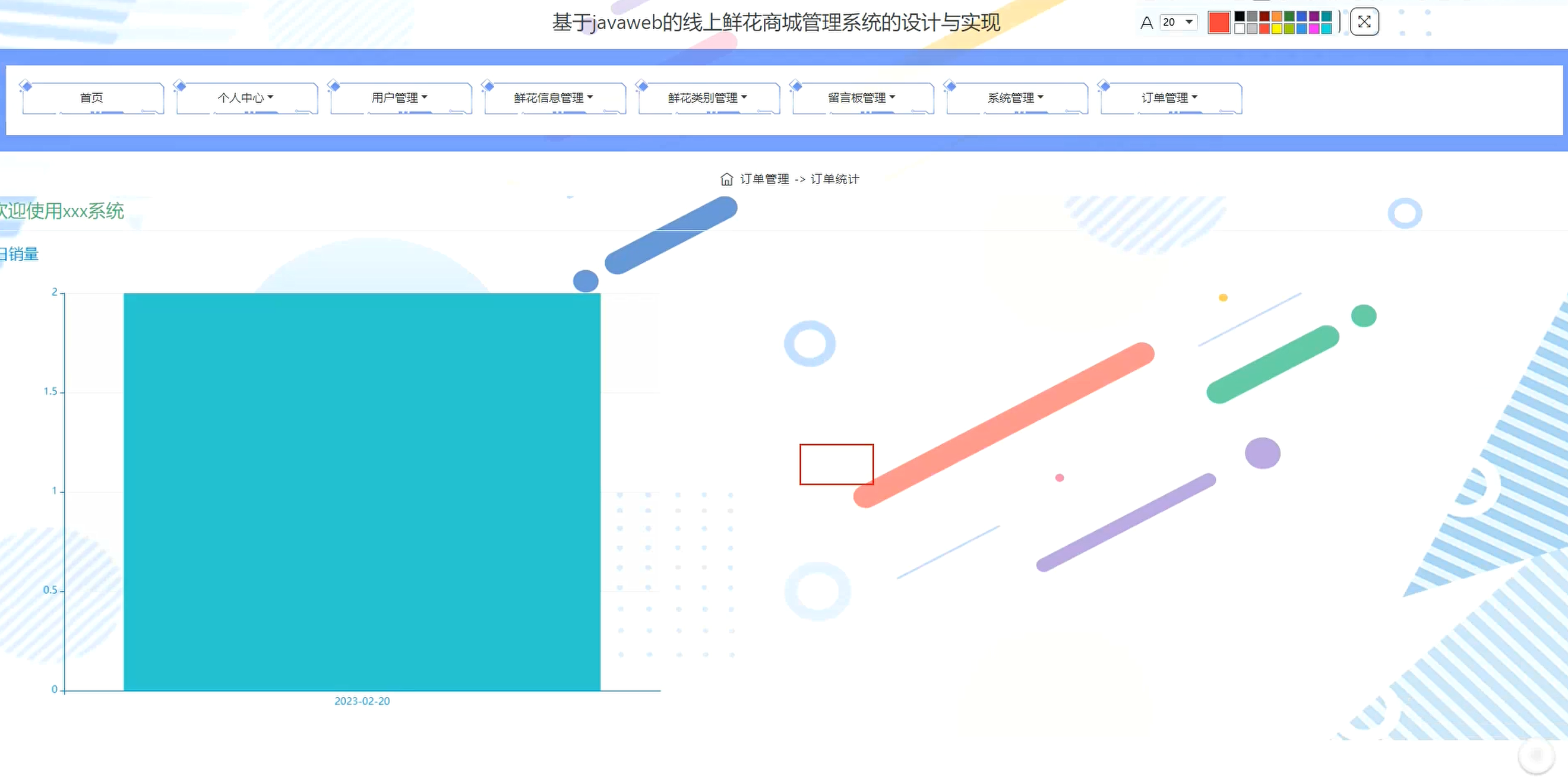Click the 日销量 chart title
Image resolution: width=1568 pixels, height=779 pixels.
(x=19, y=254)
